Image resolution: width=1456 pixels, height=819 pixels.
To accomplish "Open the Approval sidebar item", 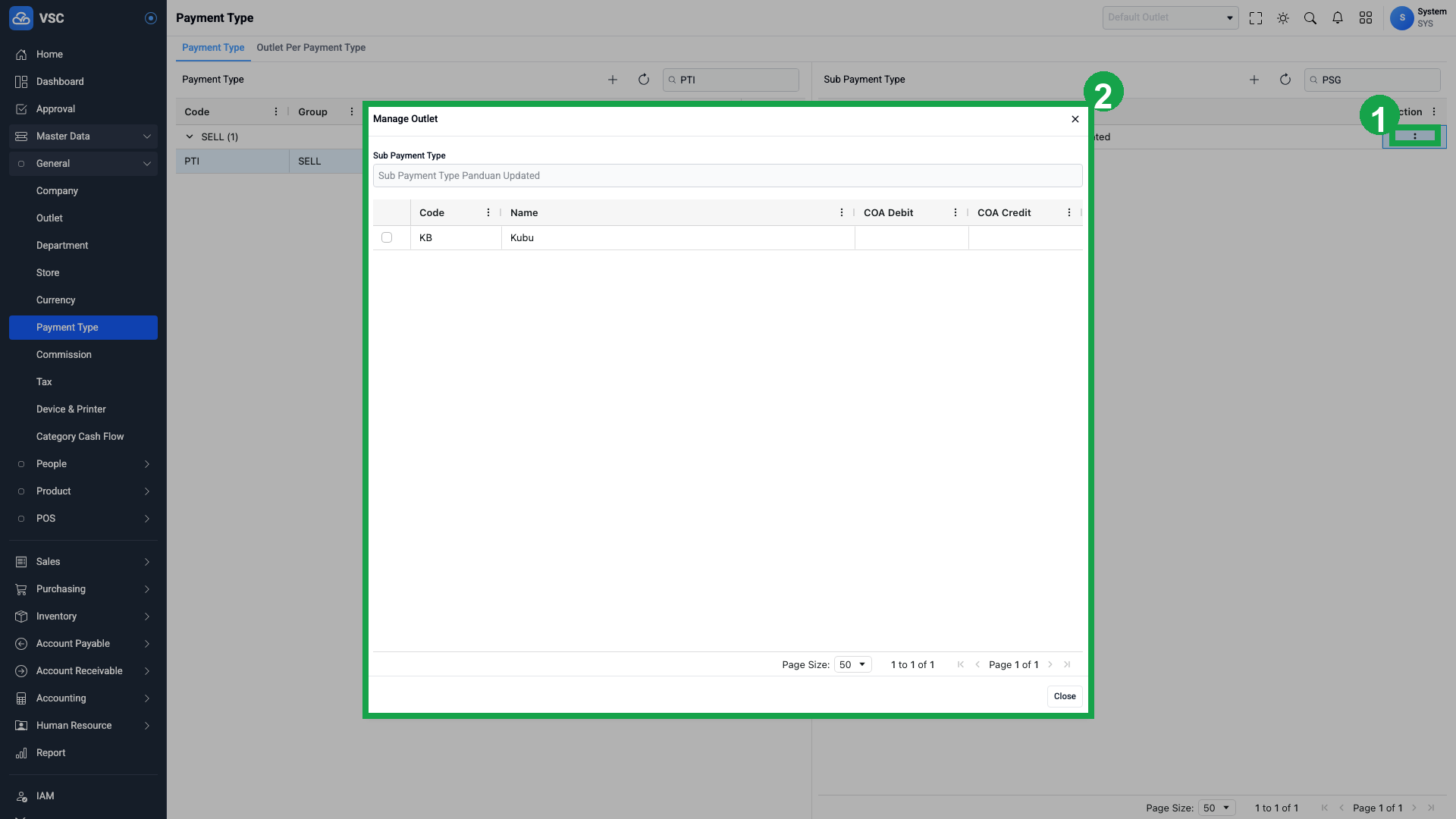I will tap(83, 109).
